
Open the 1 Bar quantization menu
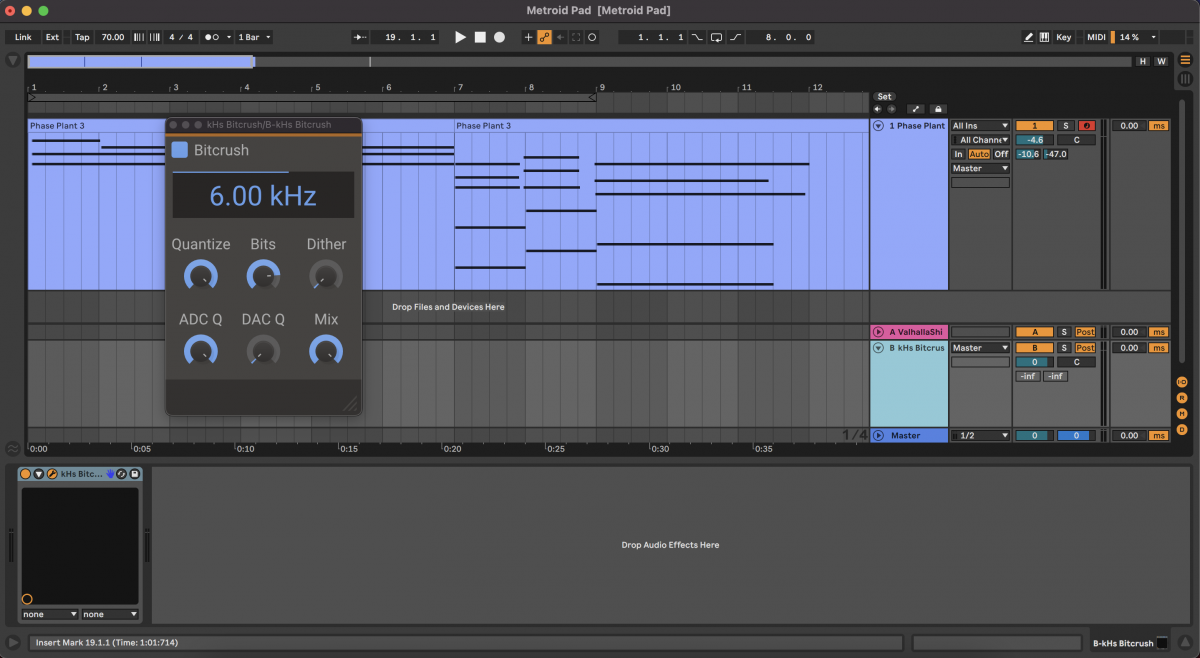pyautogui.click(x=254, y=37)
